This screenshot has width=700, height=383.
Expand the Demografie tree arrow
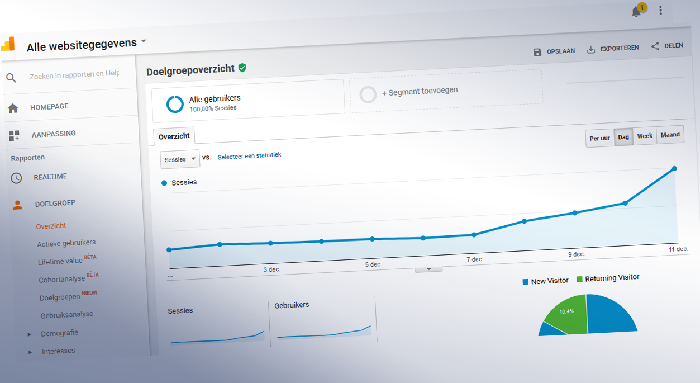(x=29, y=334)
